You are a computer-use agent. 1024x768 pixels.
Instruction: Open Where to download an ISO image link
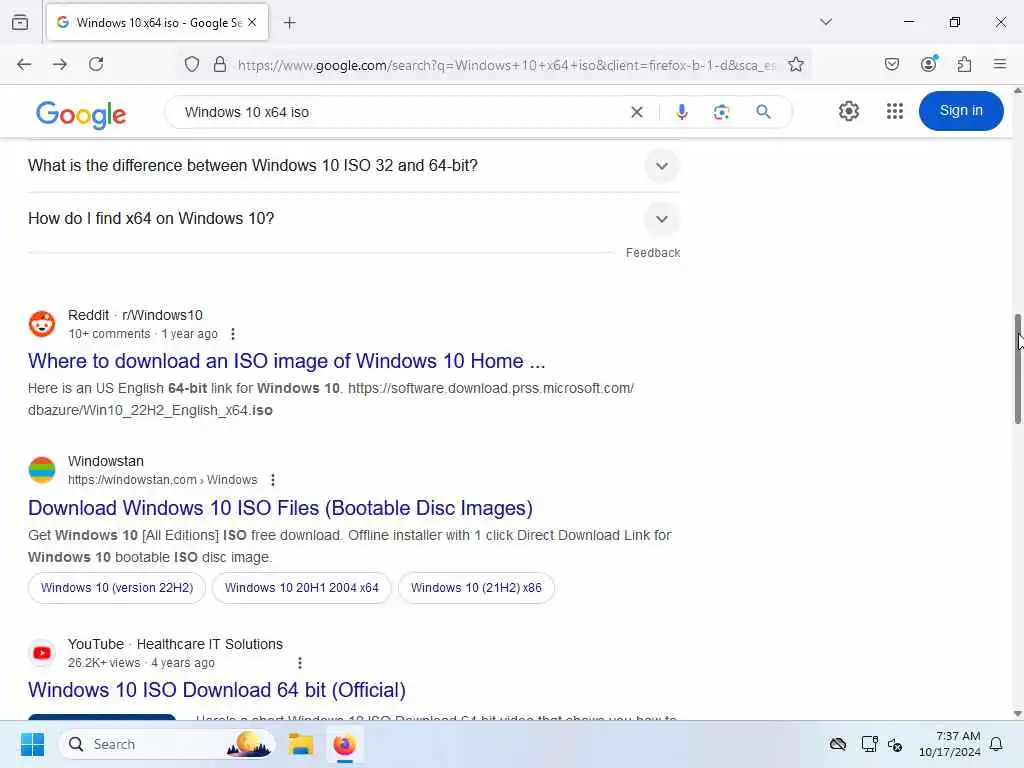tap(286, 361)
